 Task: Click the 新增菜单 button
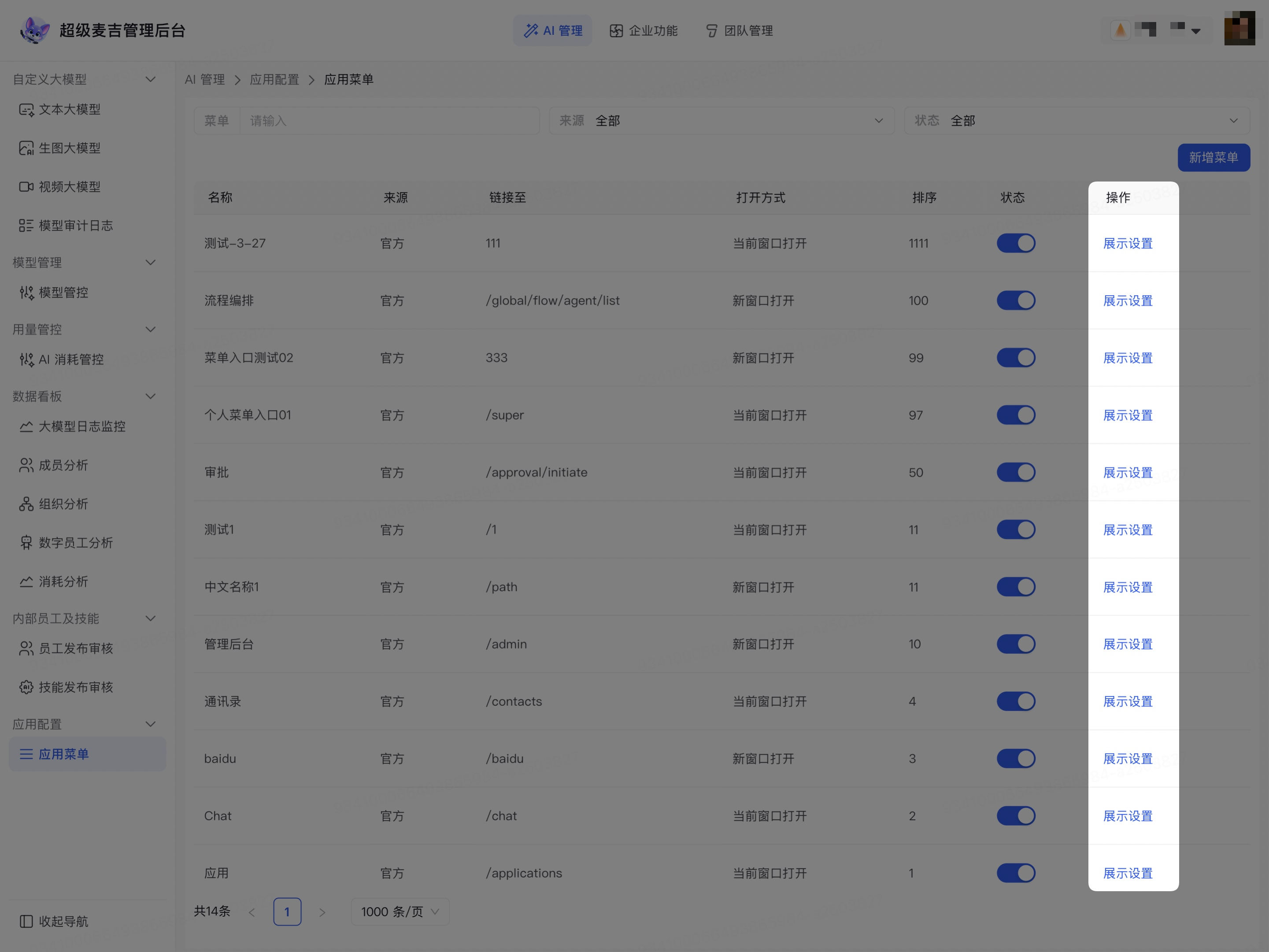[x=1214, y=157]
